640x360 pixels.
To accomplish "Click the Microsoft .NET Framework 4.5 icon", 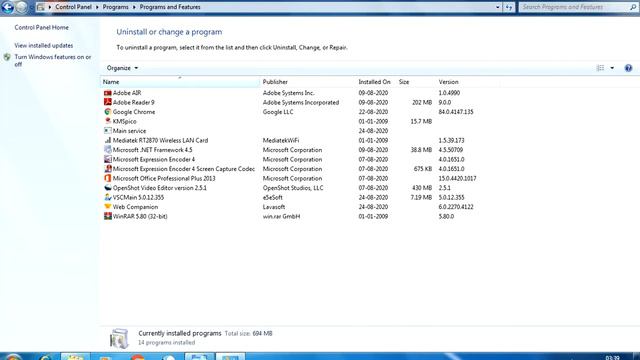I will click(108, 150).
